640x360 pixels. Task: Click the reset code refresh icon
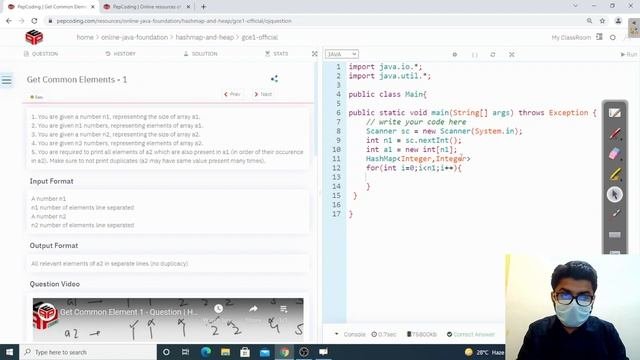coord(493,54)
